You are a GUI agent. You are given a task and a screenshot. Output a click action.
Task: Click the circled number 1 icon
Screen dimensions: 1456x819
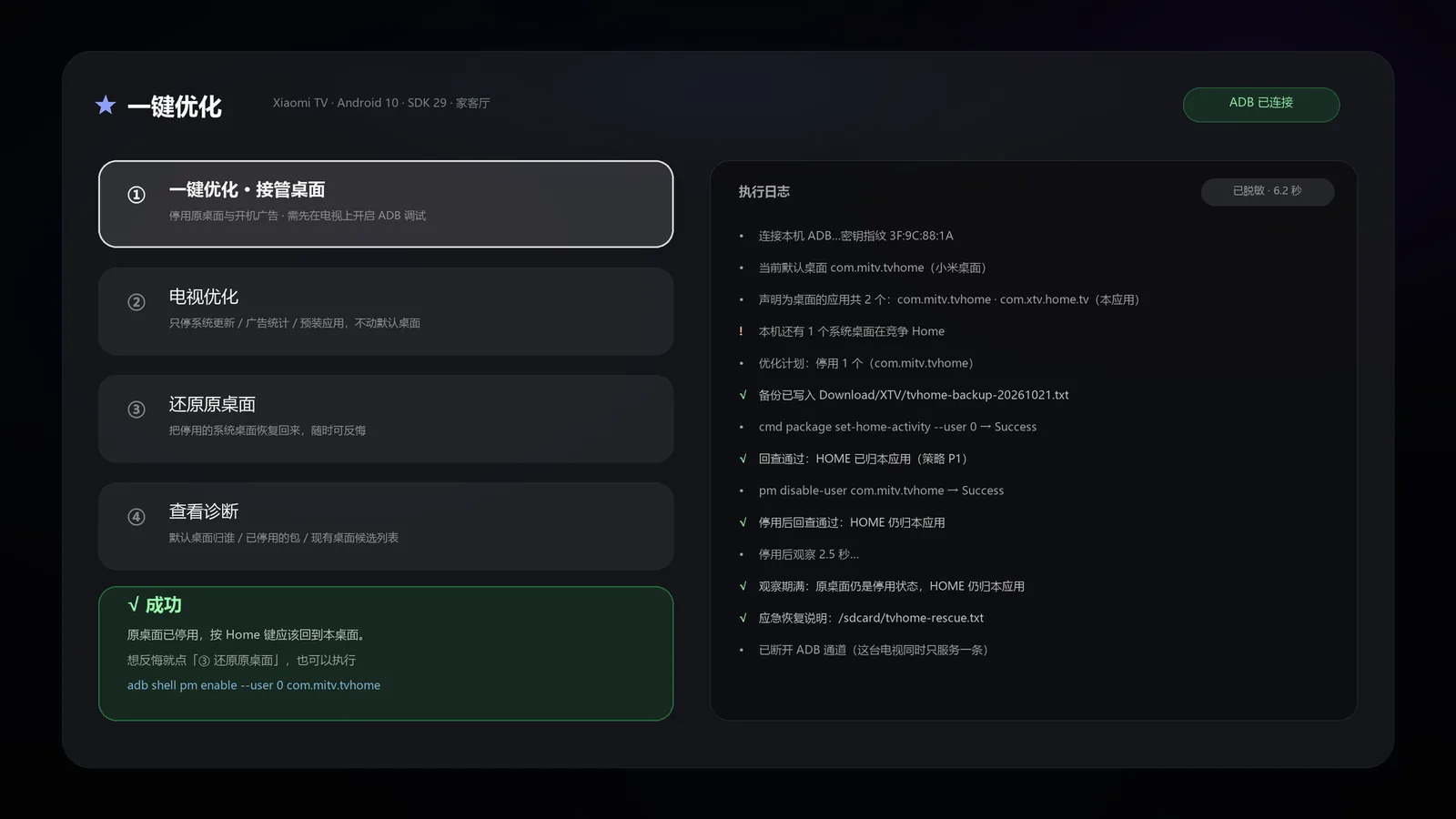(x=136, y=195)
